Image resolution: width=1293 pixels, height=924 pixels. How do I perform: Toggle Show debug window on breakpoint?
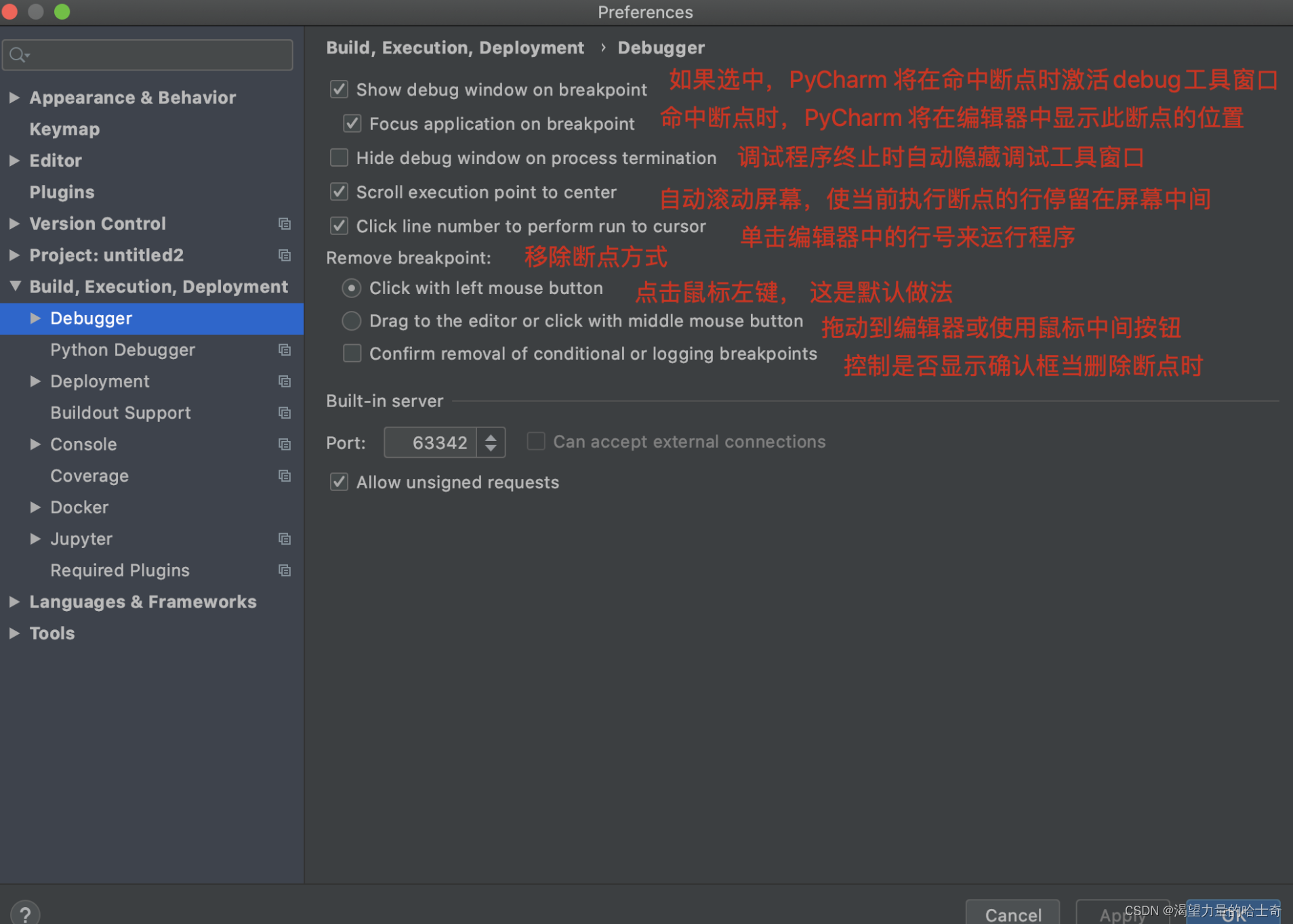pos(339,89)
